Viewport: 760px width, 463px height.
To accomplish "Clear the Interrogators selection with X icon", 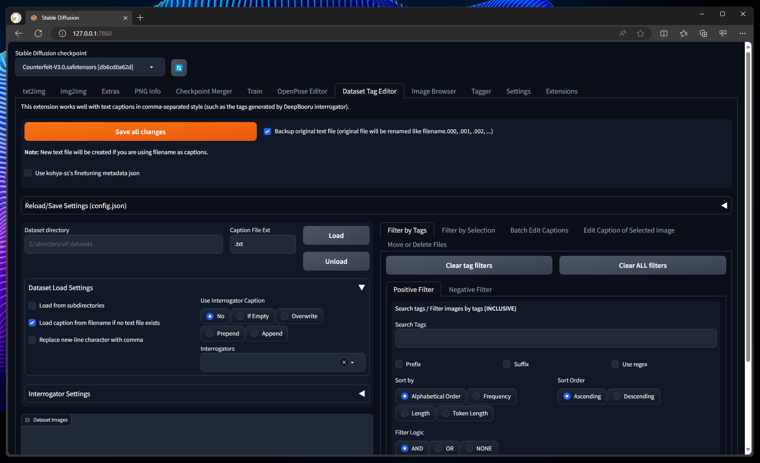I will pos(344,362).
